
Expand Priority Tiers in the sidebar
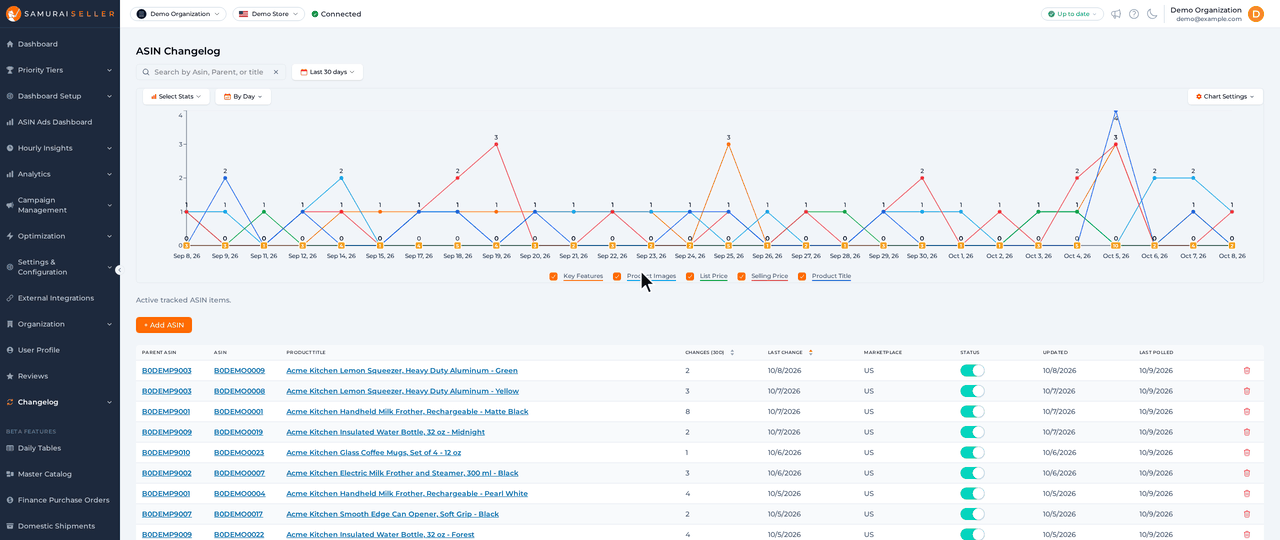click(60, 70)
